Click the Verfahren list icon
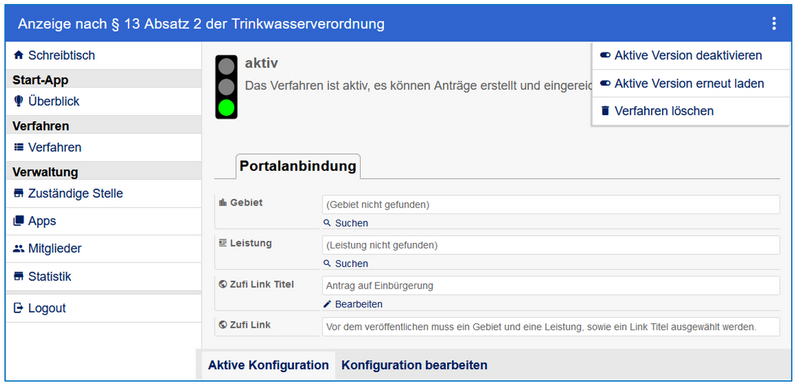 pos(19,148)
